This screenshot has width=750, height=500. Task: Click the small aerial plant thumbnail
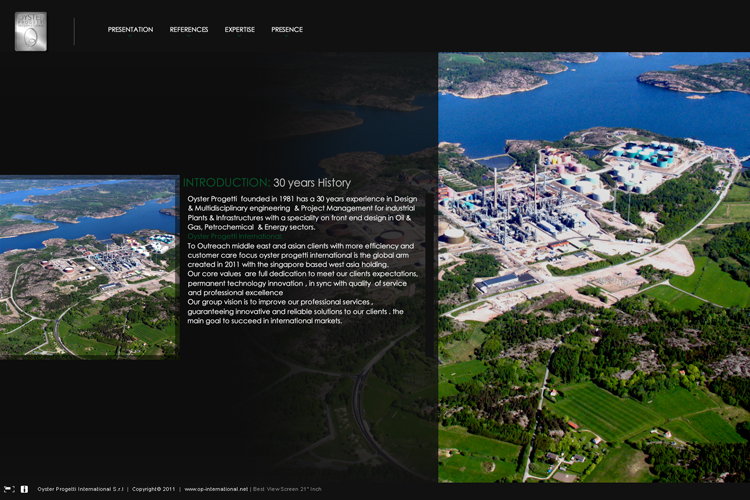tap(89, 267)
